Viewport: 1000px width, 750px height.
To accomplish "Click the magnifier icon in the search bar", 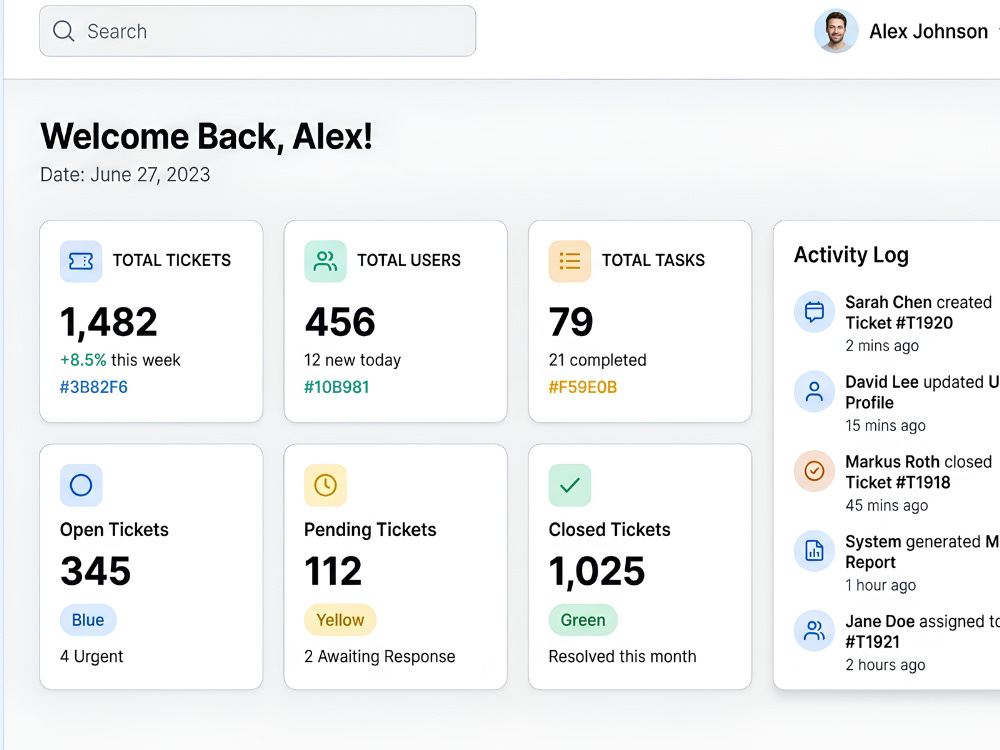I will coord(64,31).
